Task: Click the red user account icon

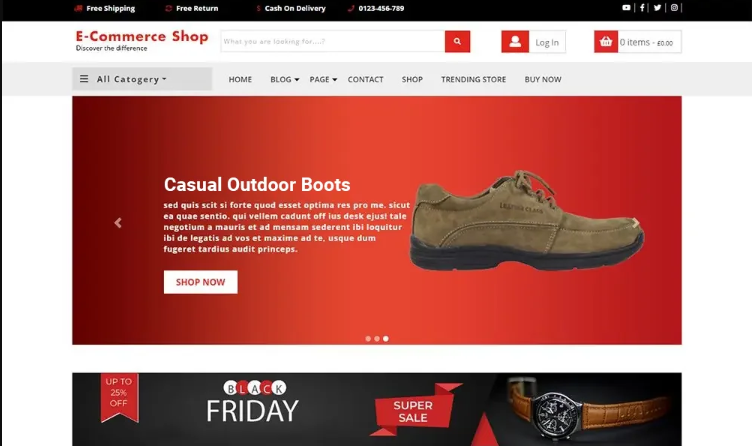Action: 515,42
